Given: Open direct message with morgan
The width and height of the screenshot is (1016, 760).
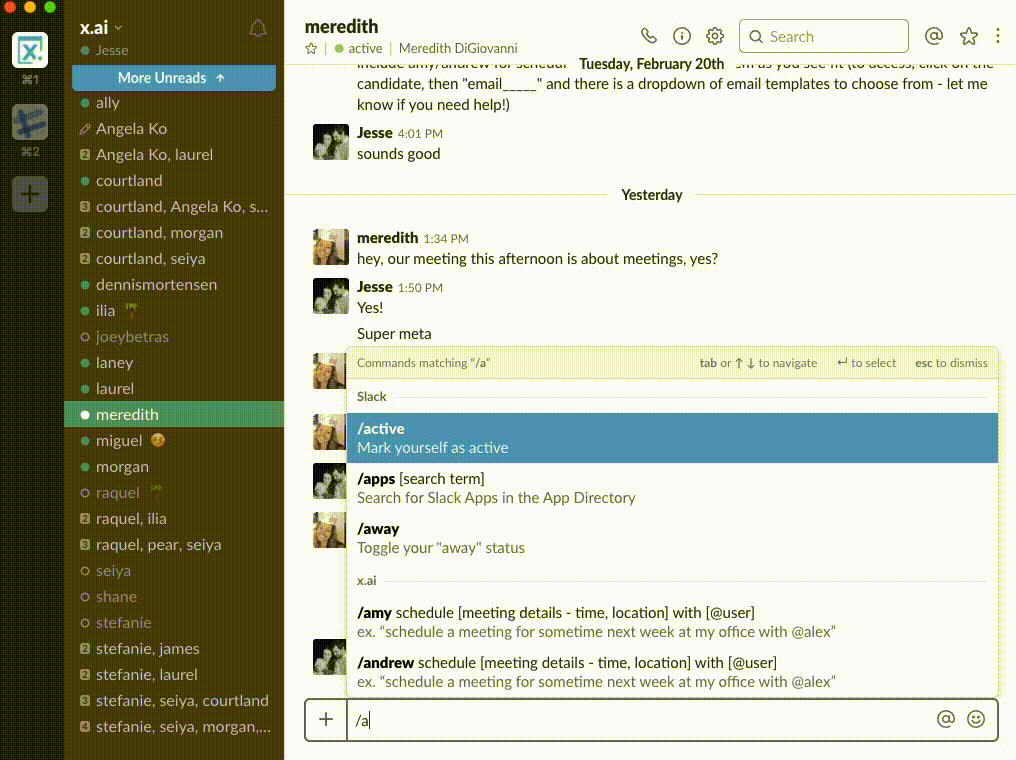Looking at the screenshot, I should [174, 466].
